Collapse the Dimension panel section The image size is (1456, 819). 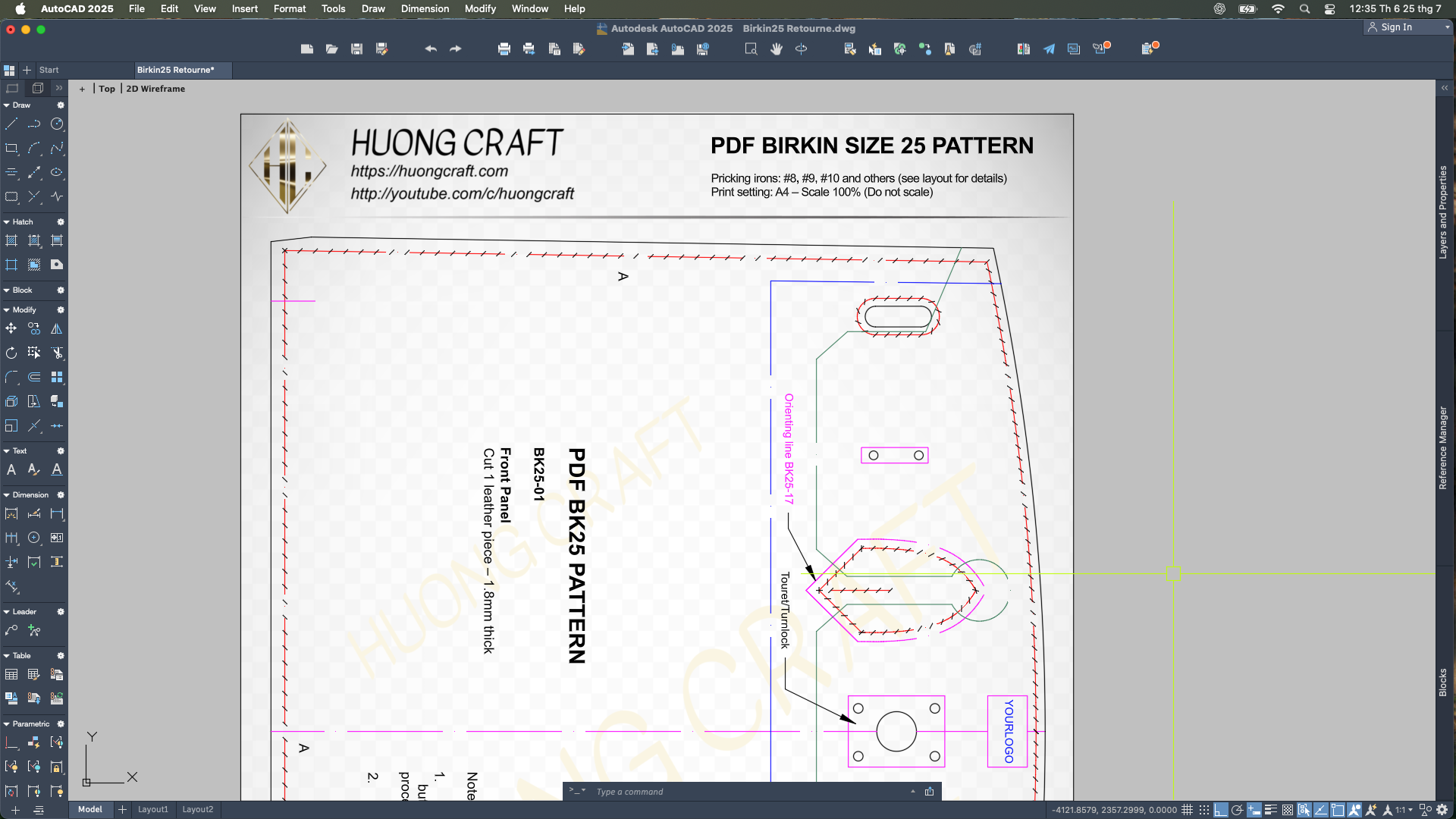pyautogui.click(x=7, y=495)
